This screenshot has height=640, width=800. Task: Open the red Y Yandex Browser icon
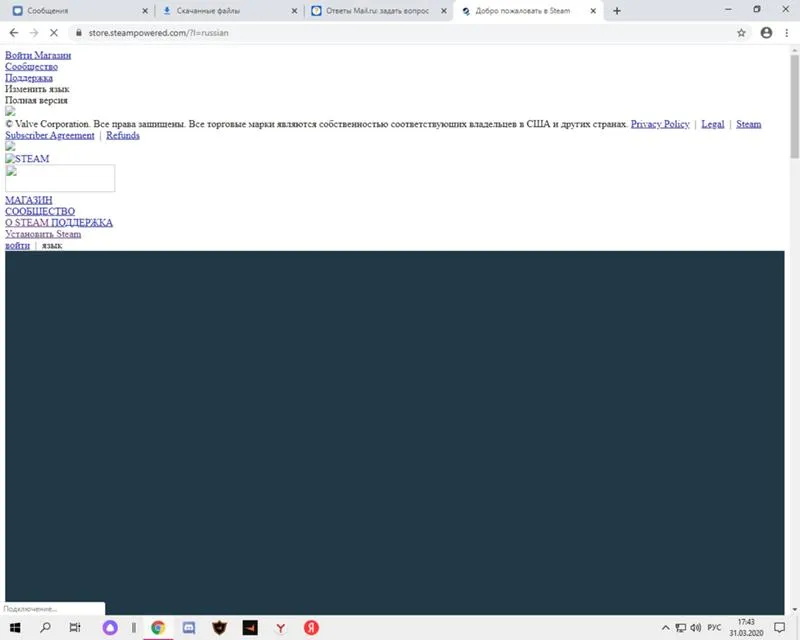point(281,628)
